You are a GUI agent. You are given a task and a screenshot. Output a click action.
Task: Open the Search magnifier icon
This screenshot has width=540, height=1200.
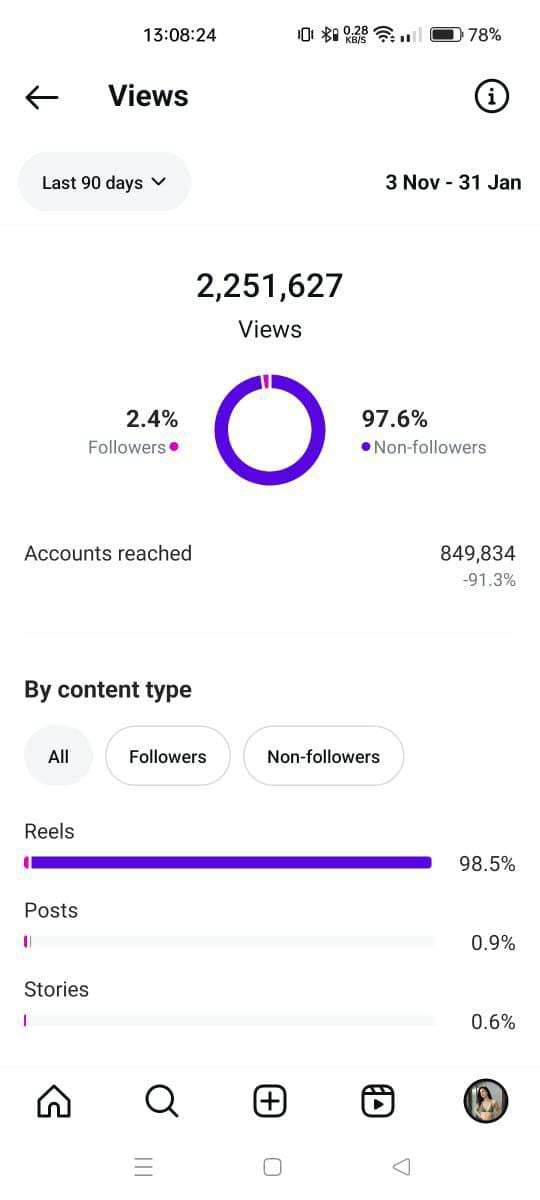pos(162,1101)
